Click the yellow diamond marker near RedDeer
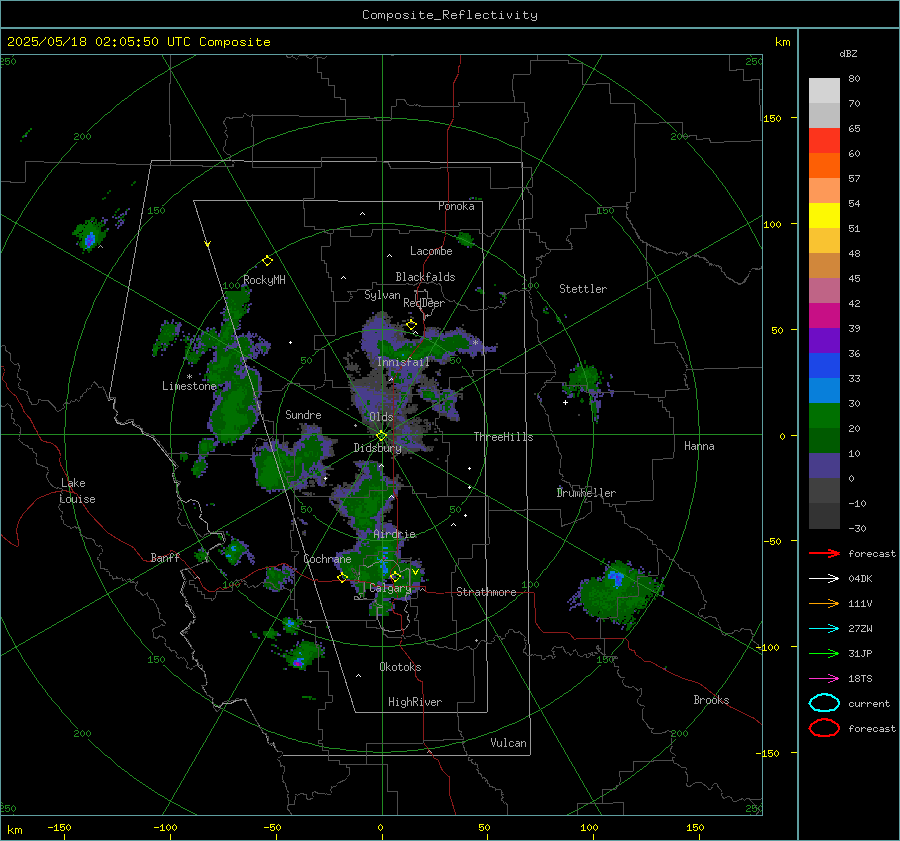The image size is (900, 841). pos(411,325)
